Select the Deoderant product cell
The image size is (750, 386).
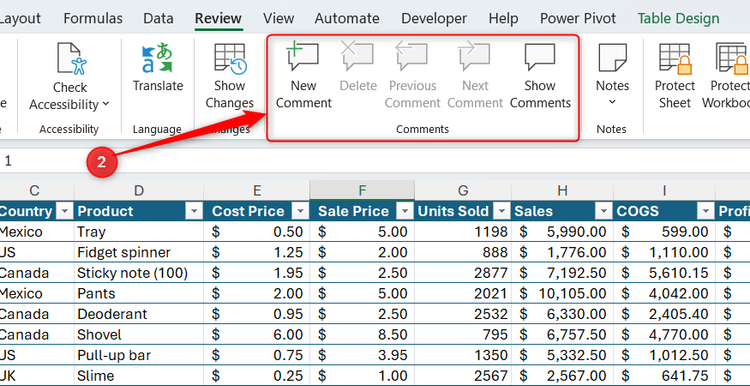pyautogui.click(x=139, y=314)
